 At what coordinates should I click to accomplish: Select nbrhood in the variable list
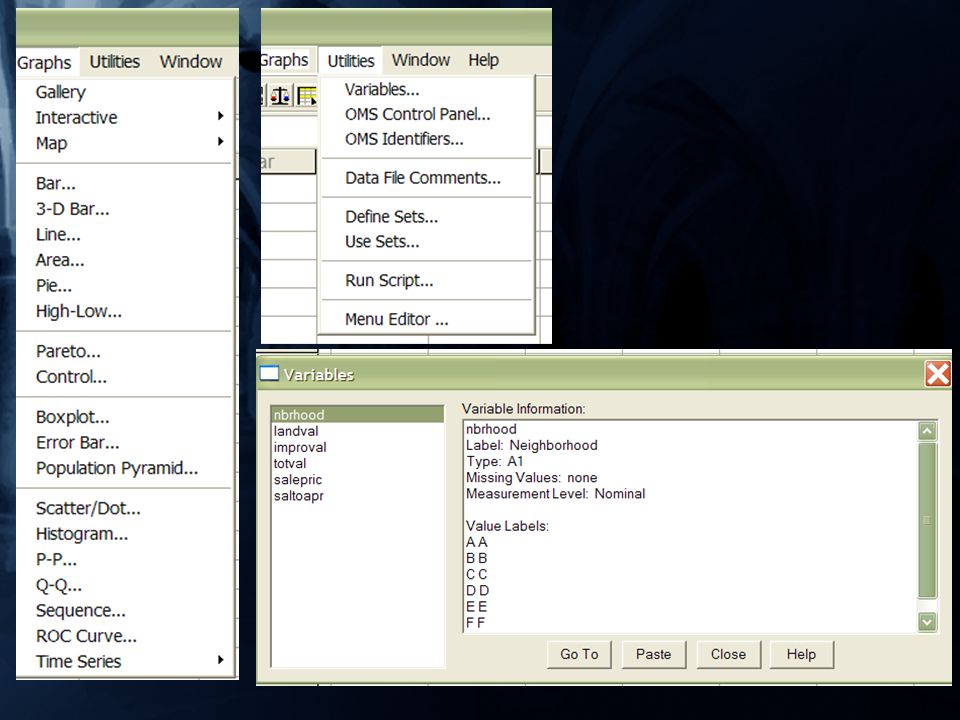(x=358, y=414)
